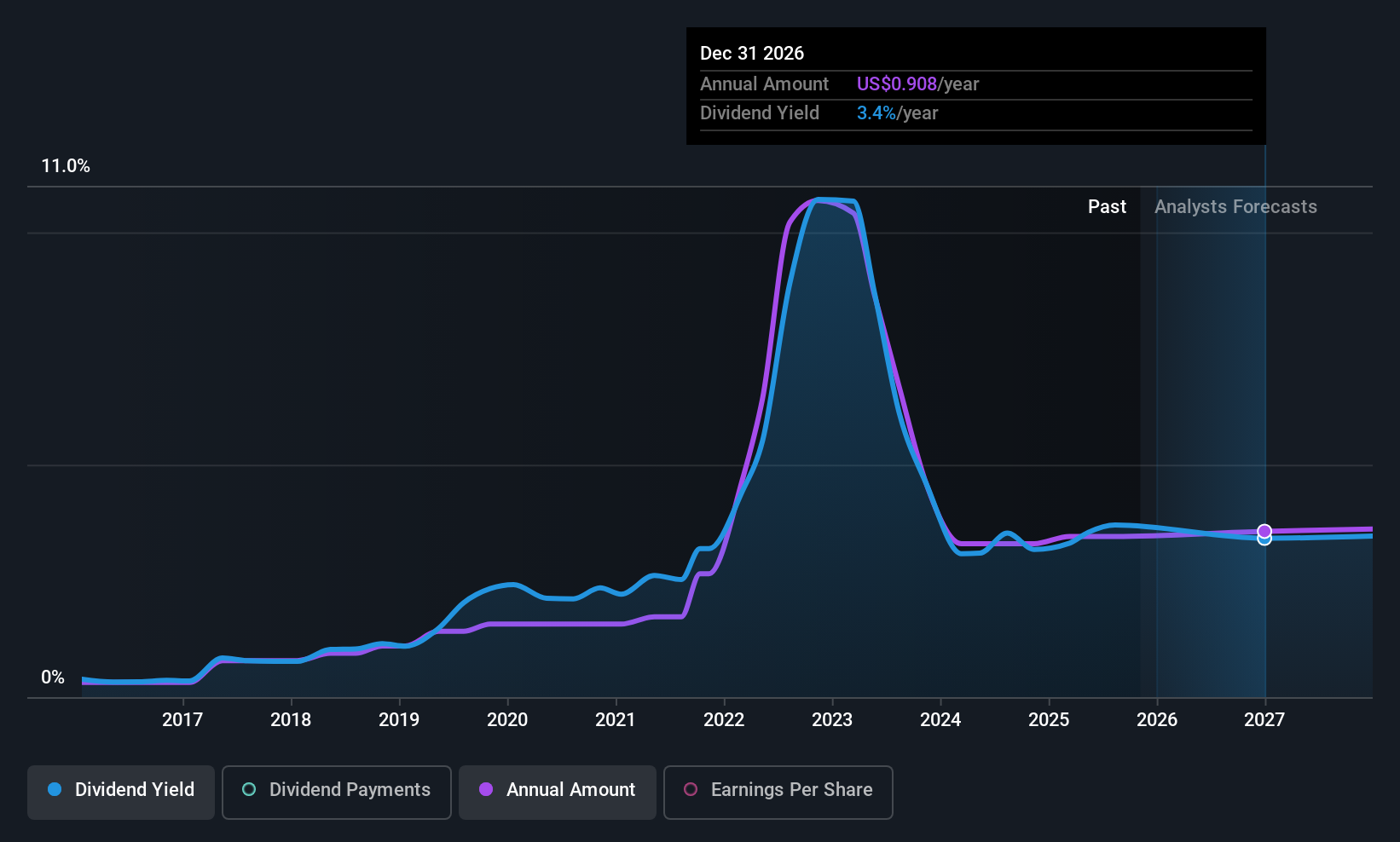Click the Past region label
This screenshot has width=1400, height=842.
(1107, 207)
